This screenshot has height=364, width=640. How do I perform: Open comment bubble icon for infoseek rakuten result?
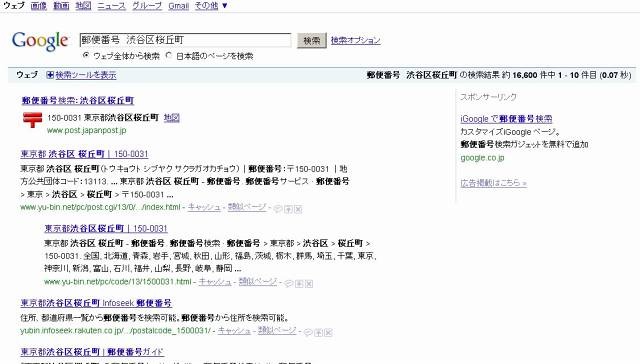309,332
